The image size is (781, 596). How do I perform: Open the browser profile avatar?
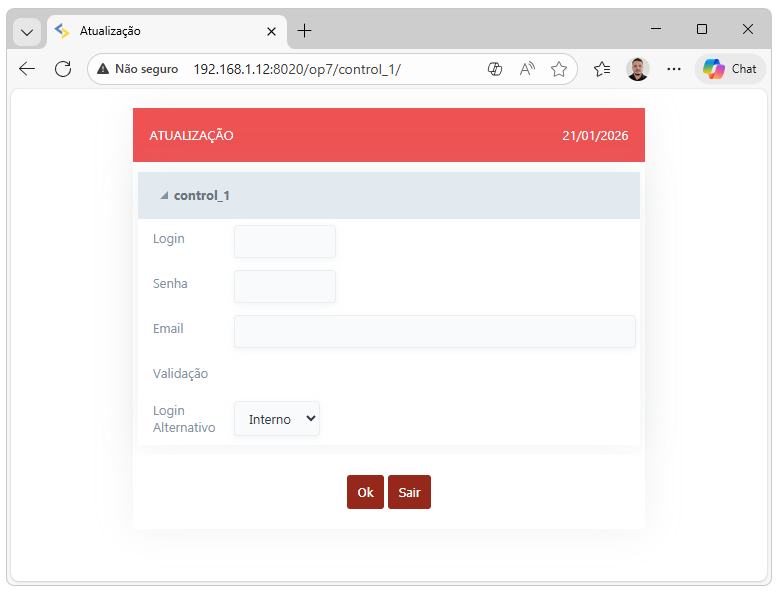[x=638, y=69]
